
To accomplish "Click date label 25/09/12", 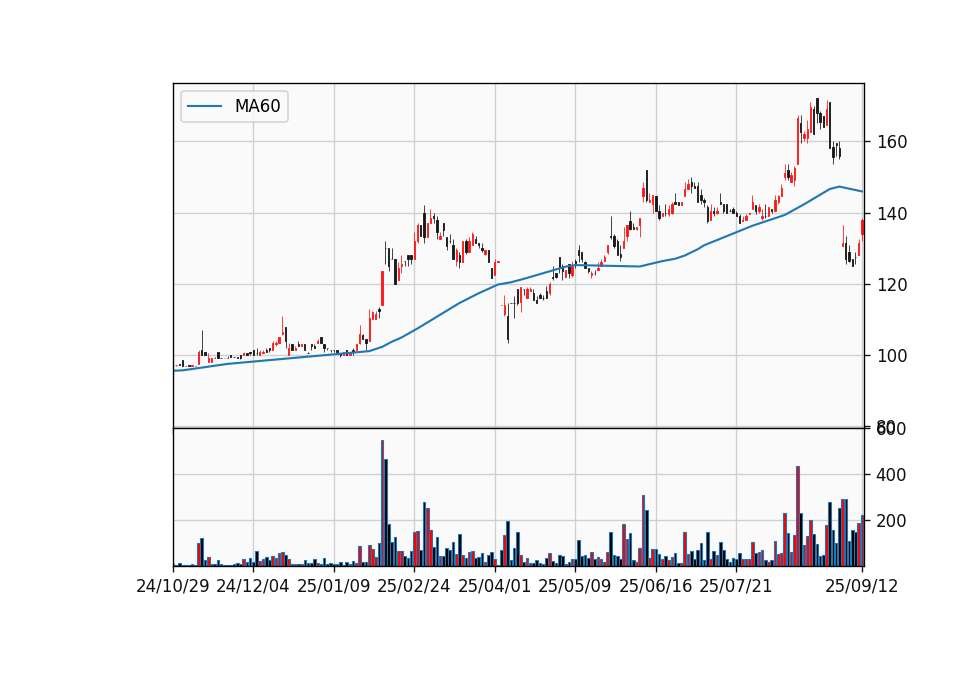I will [x=862, y=586].
